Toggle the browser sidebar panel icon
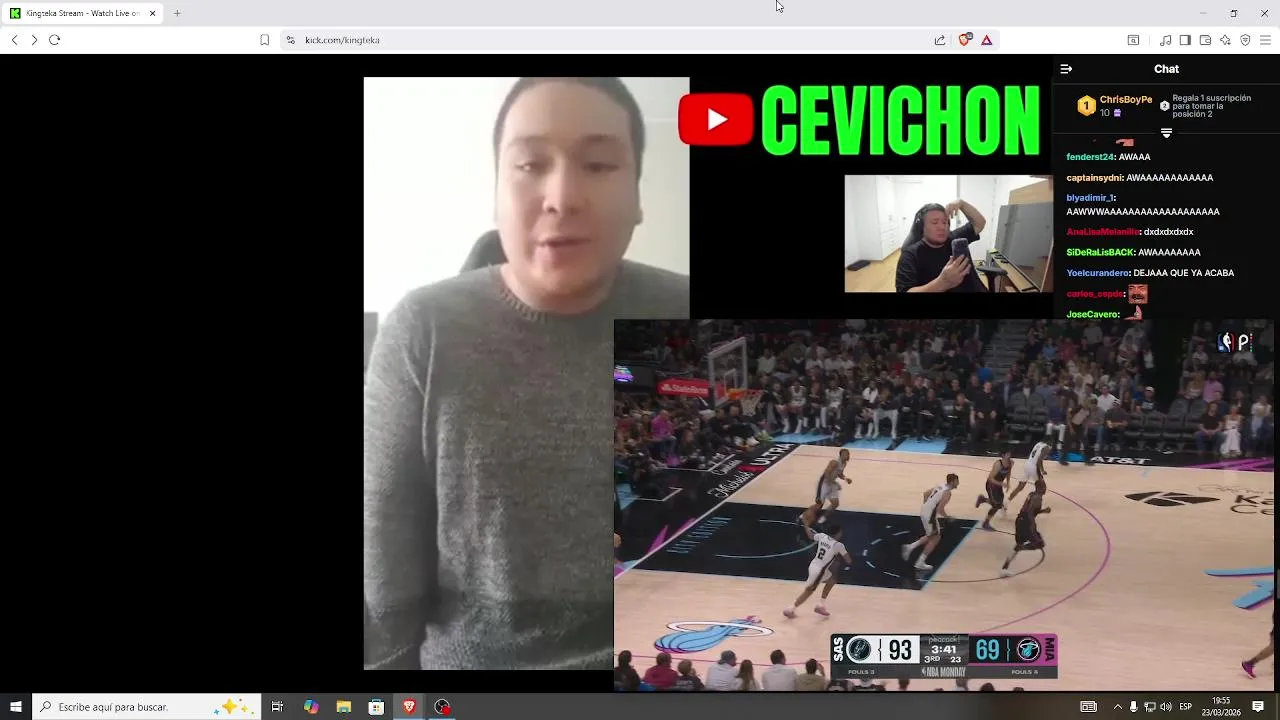The image size is (1280, 720). click(1185, 40)
